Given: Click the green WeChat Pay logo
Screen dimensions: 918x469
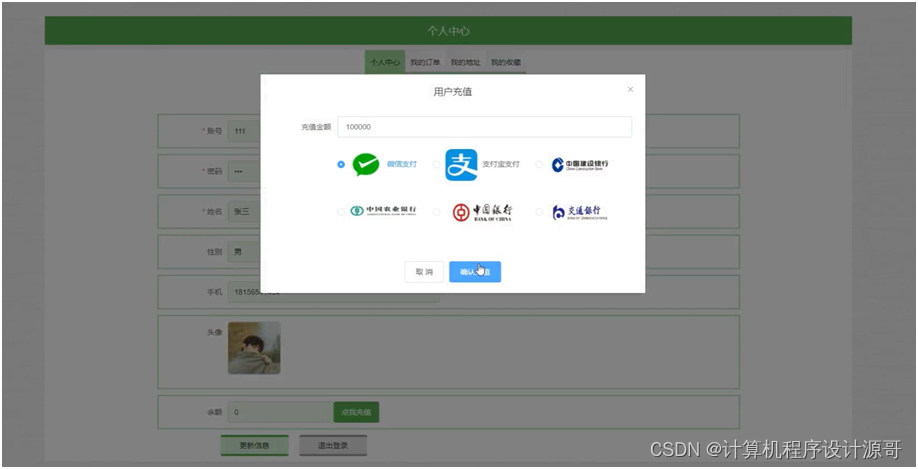Looking at the screenshot, I should click(366, 165).
